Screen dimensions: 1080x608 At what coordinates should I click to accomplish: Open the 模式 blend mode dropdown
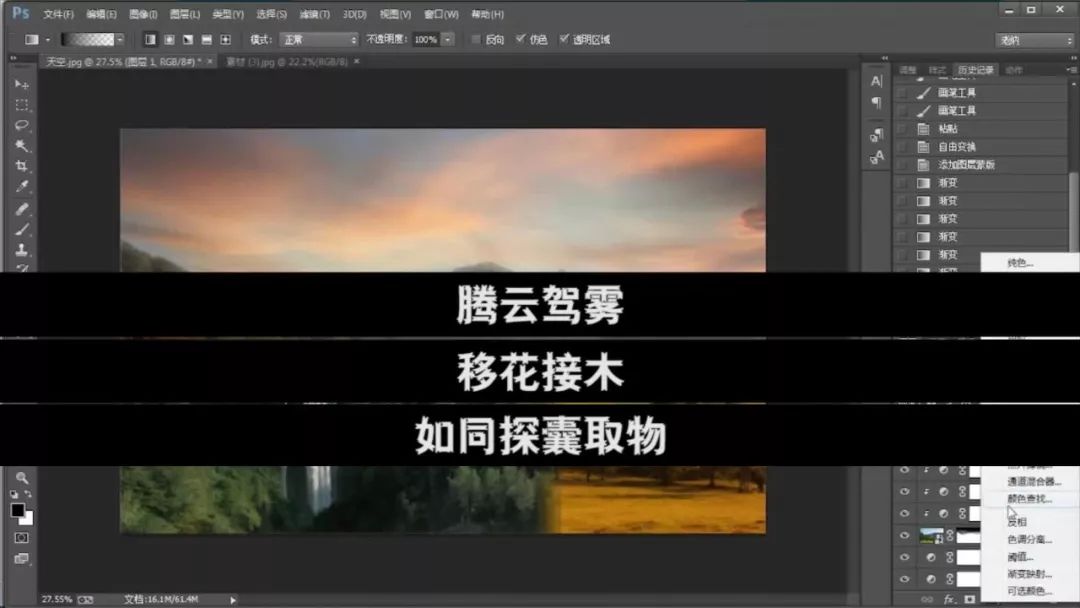(x=318, y=40)
